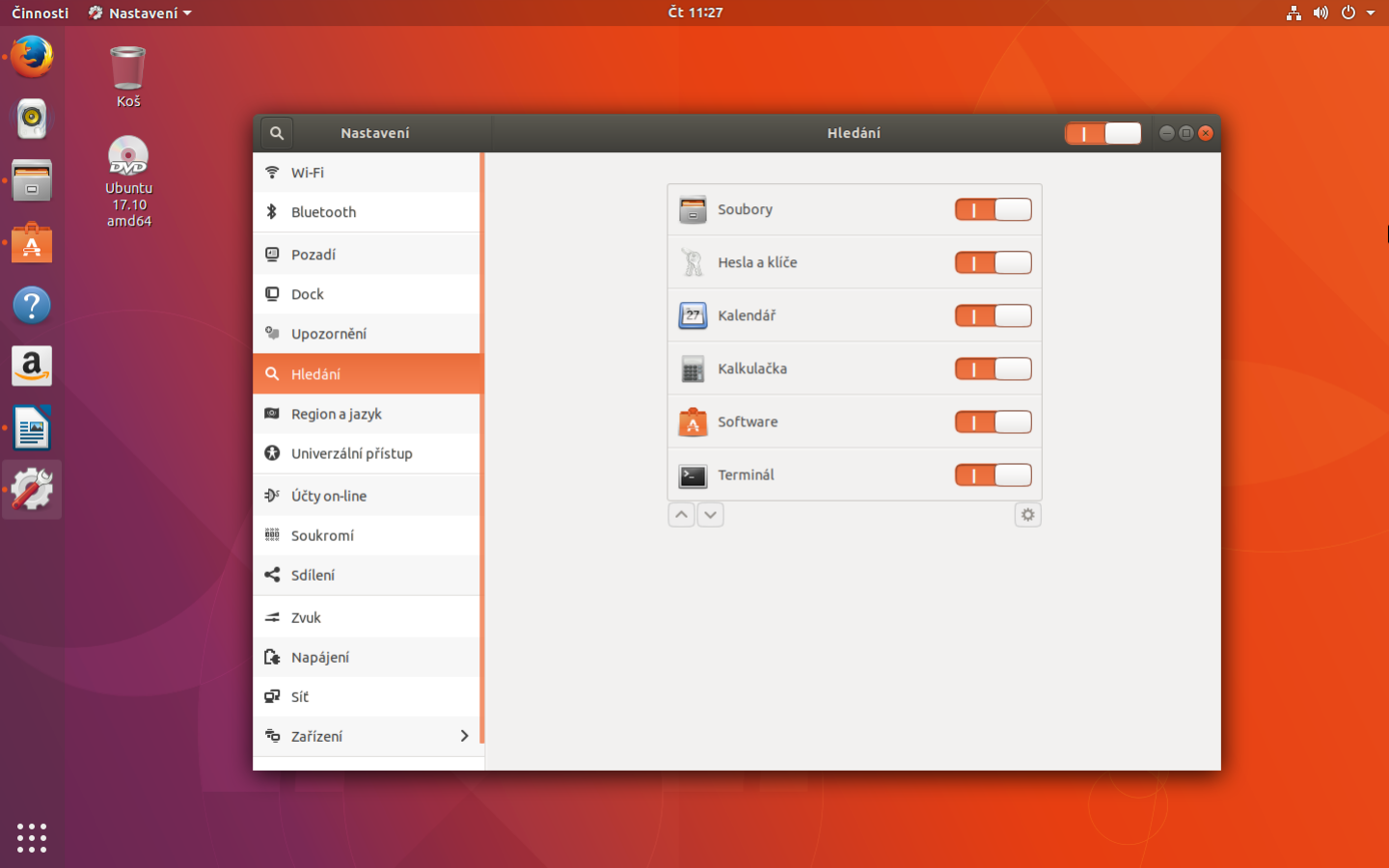Open Files from the dock

(x=32, y=181)
